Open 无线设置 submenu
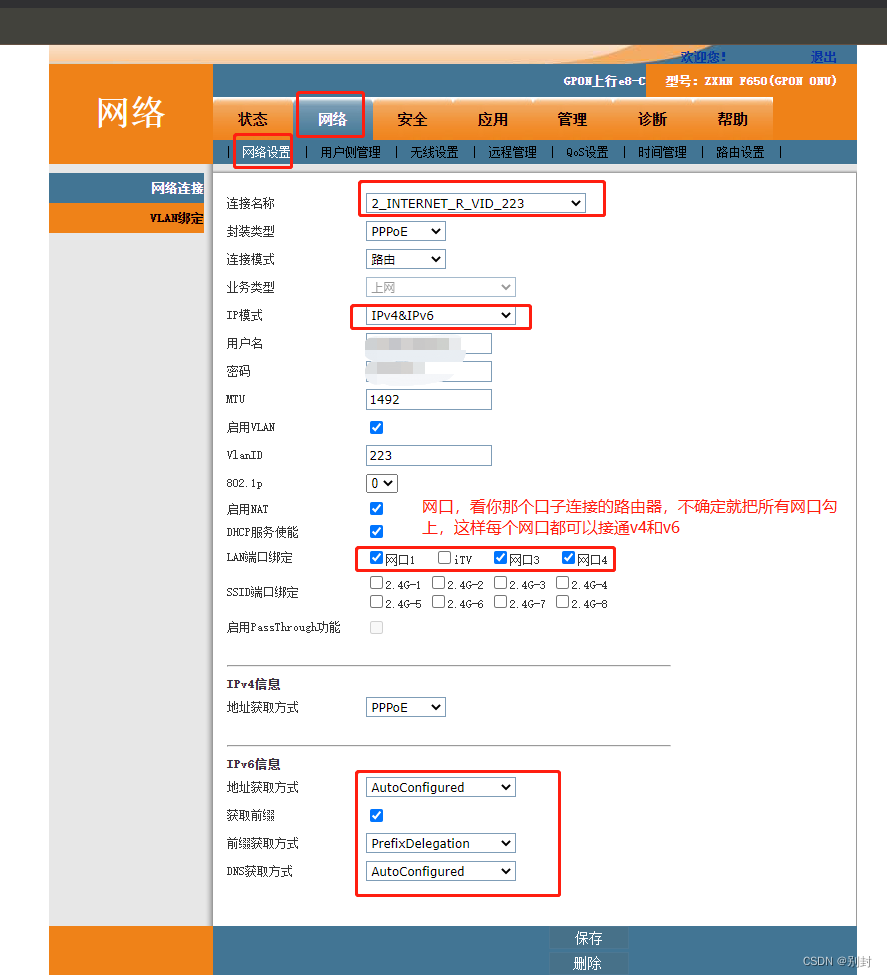 pos(434,152)
